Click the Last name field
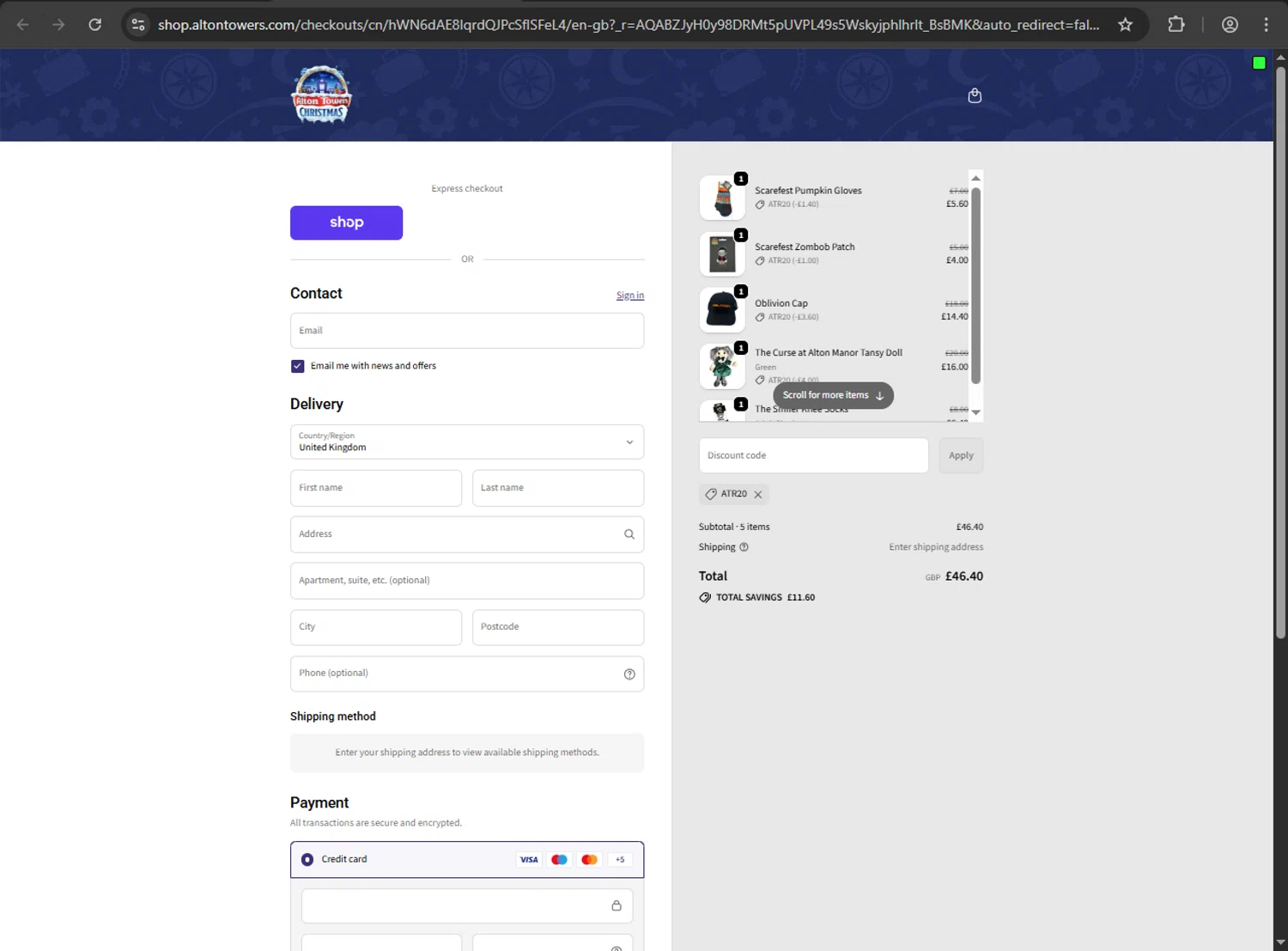 pyautogui.click(x=558, y=488)
